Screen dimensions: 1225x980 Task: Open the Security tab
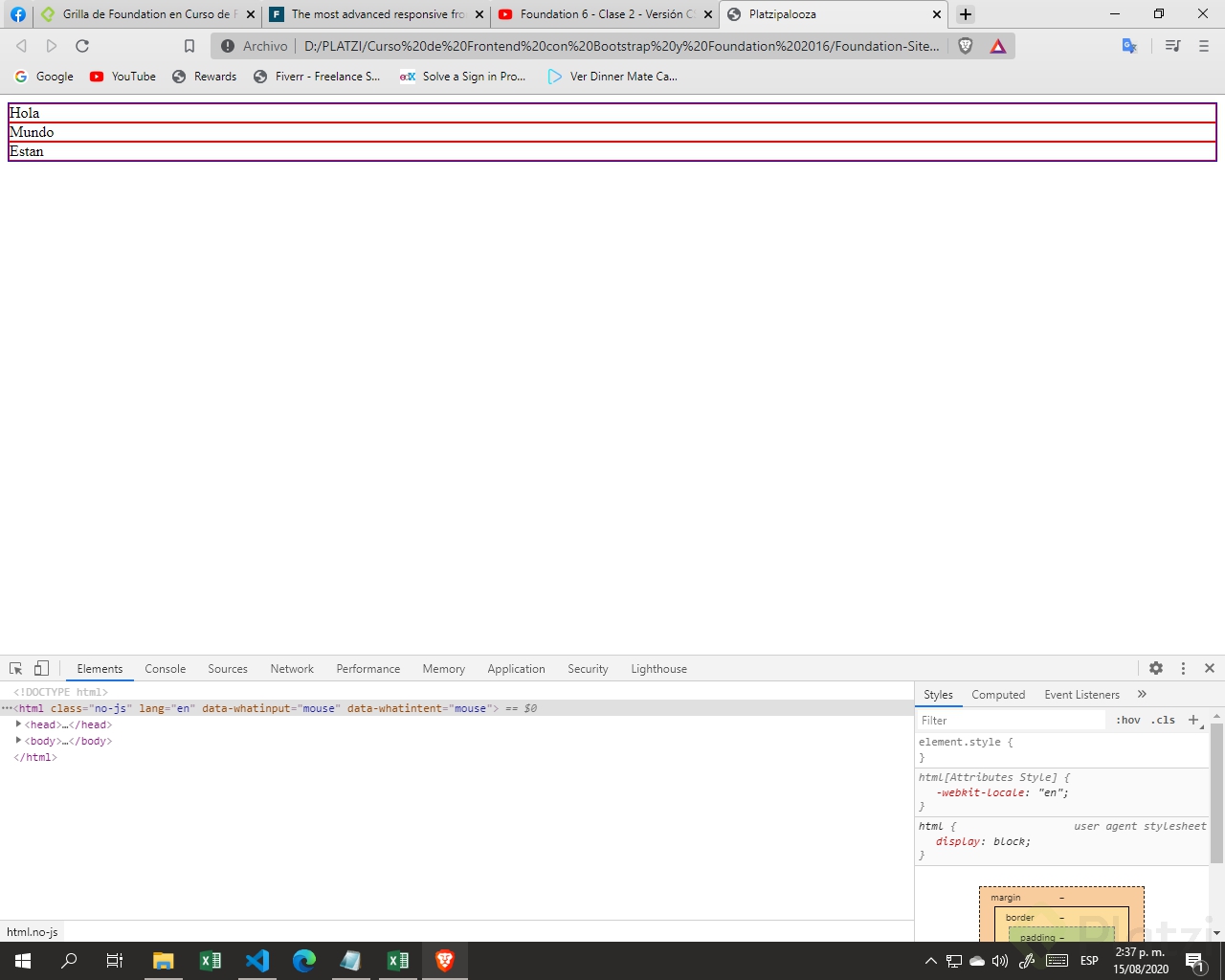coord(588,669)
